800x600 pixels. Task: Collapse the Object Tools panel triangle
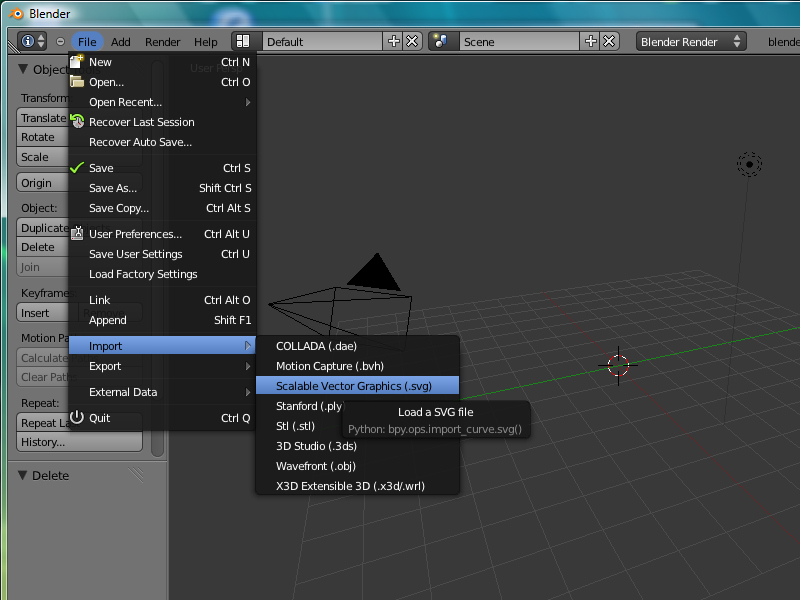(x=23, y=69)
